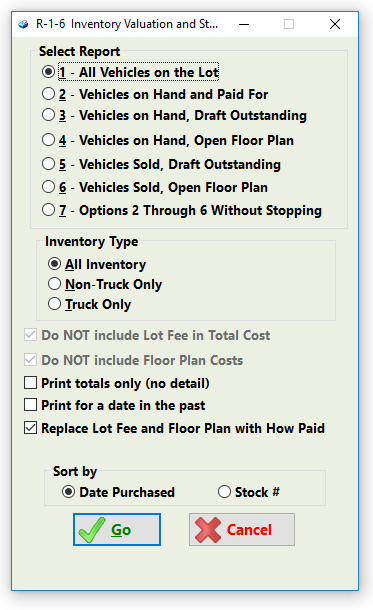The width and height of the screenshot is (373, 610).
Task: Click the app icon in title bar
Action: coord(23,25)
